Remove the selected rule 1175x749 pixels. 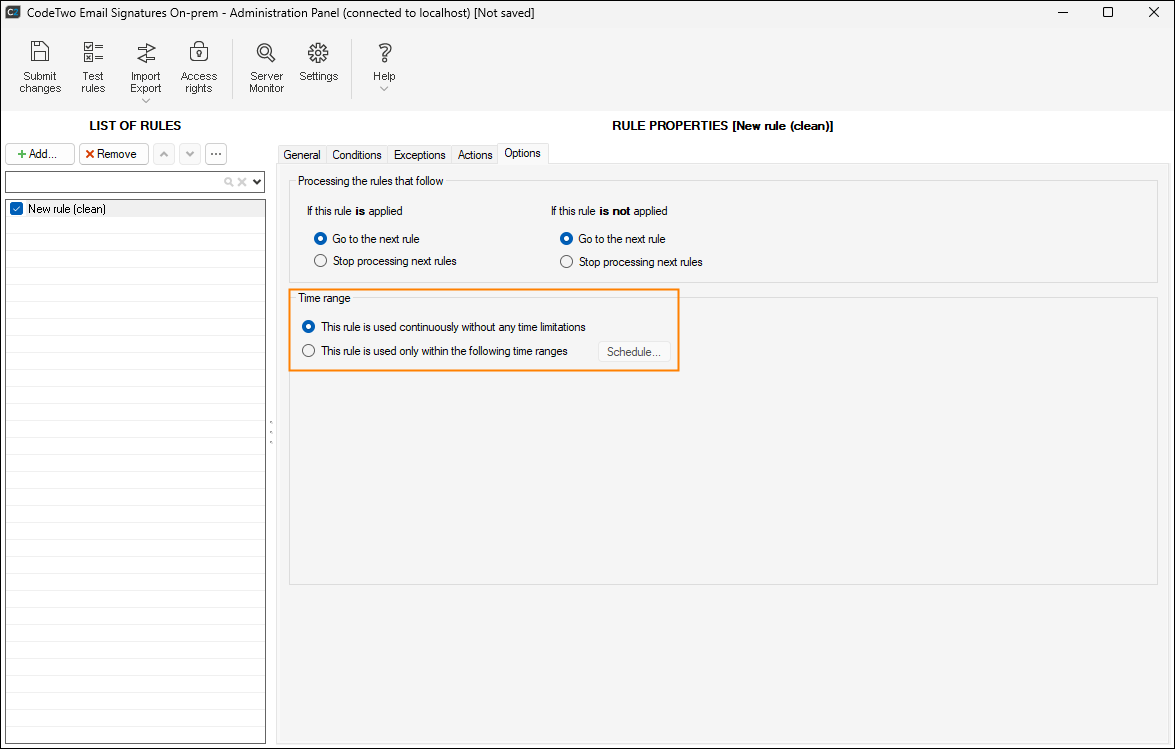(x=113, y=154)
